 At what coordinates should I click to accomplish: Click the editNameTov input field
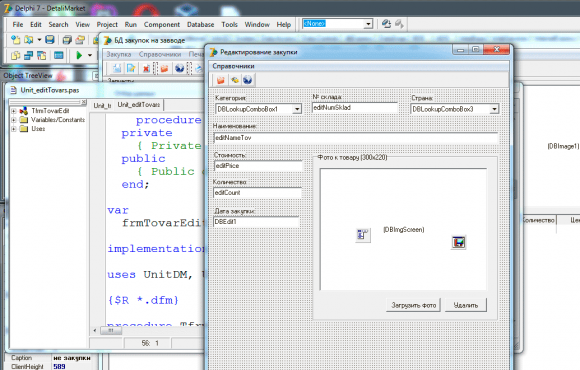click(x=356, y=138)
